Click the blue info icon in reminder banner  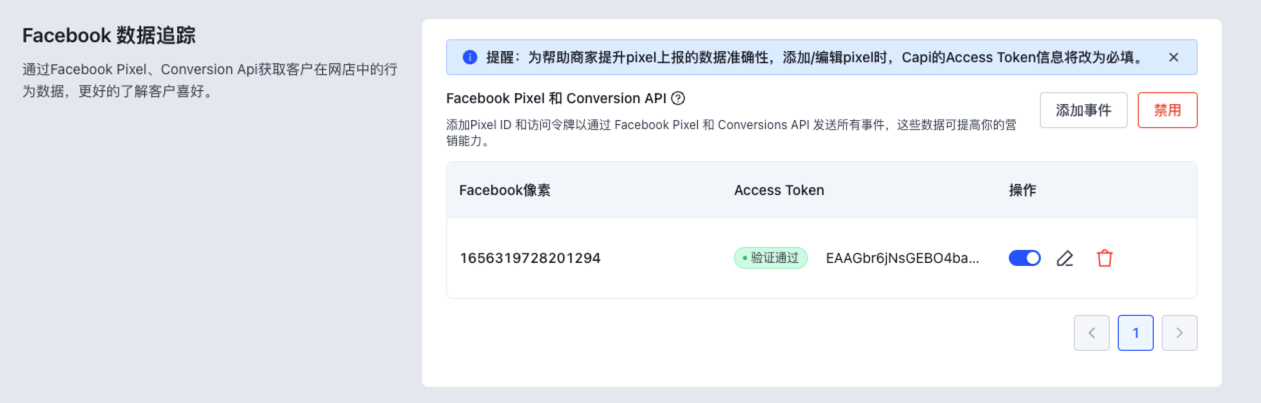pyautogui.click(x=469, y=57)
